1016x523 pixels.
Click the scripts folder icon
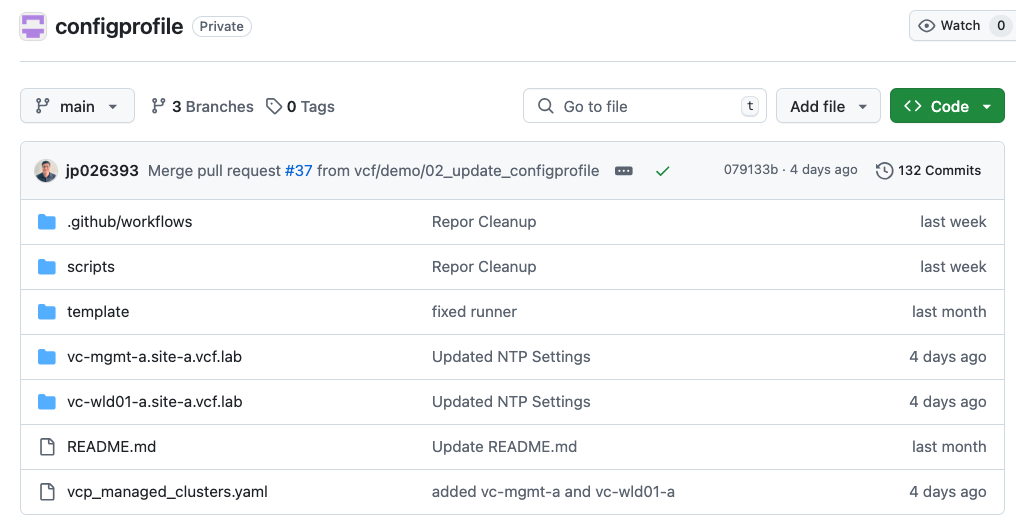[x=47, y=267]
